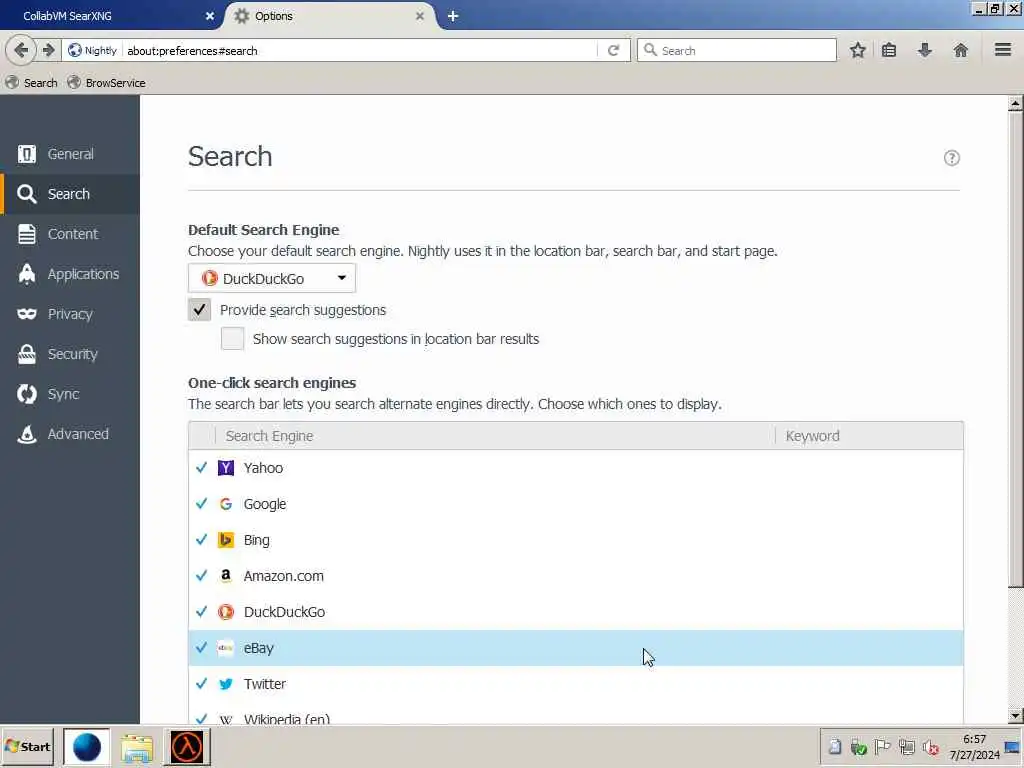Uncheck the DuckDuckGo one-click engine
This screenshot has width=1024, height=768.
click(x=201, y=612)
